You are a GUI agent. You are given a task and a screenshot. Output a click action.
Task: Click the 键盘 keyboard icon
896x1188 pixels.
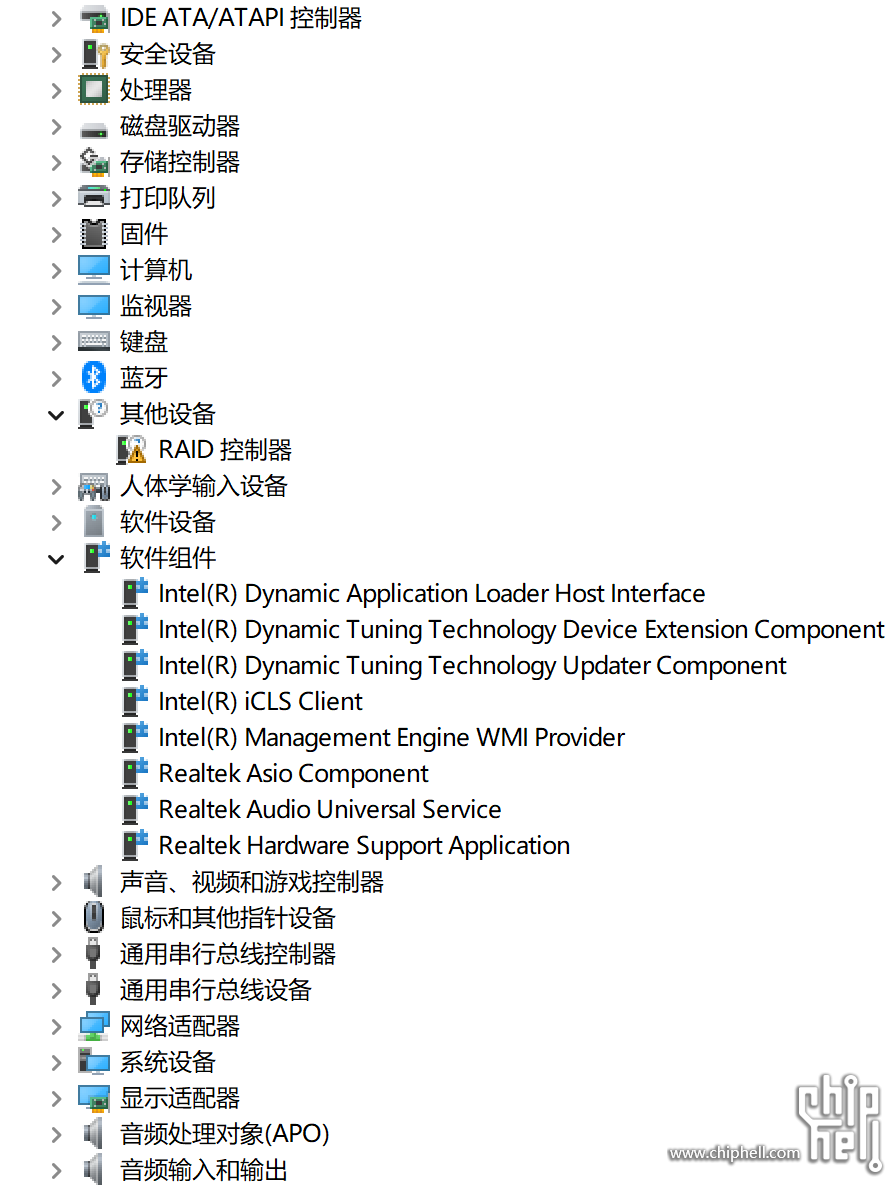click(x=94, y=342)
